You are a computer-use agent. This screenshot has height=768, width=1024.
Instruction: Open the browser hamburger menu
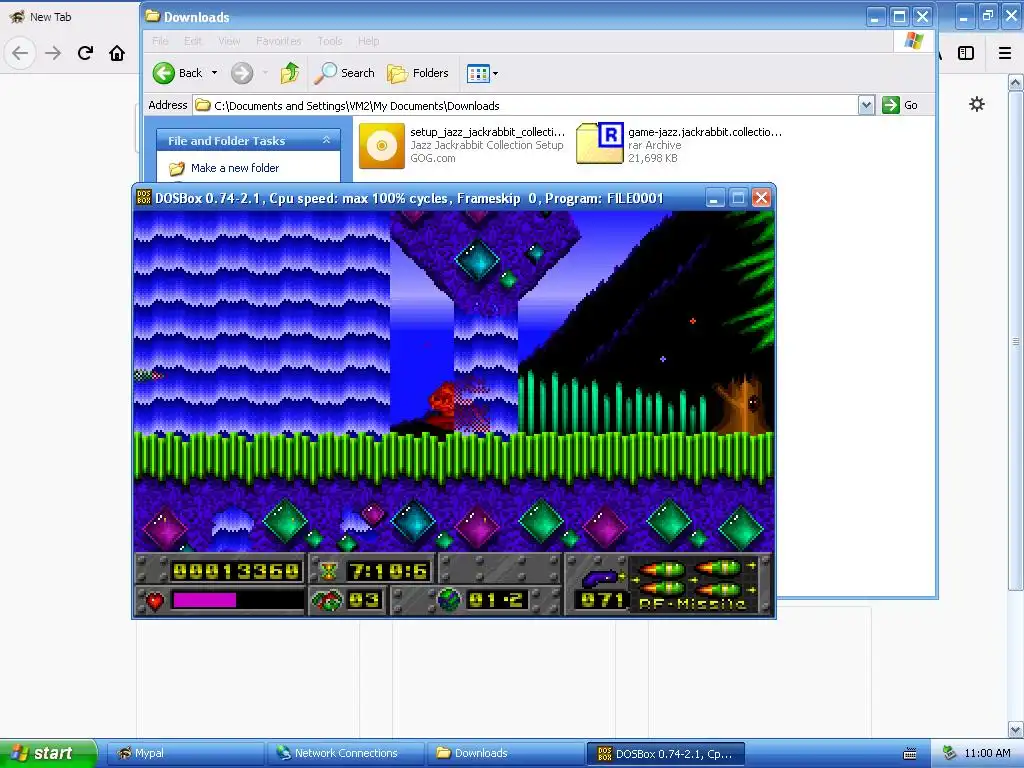1005,53
